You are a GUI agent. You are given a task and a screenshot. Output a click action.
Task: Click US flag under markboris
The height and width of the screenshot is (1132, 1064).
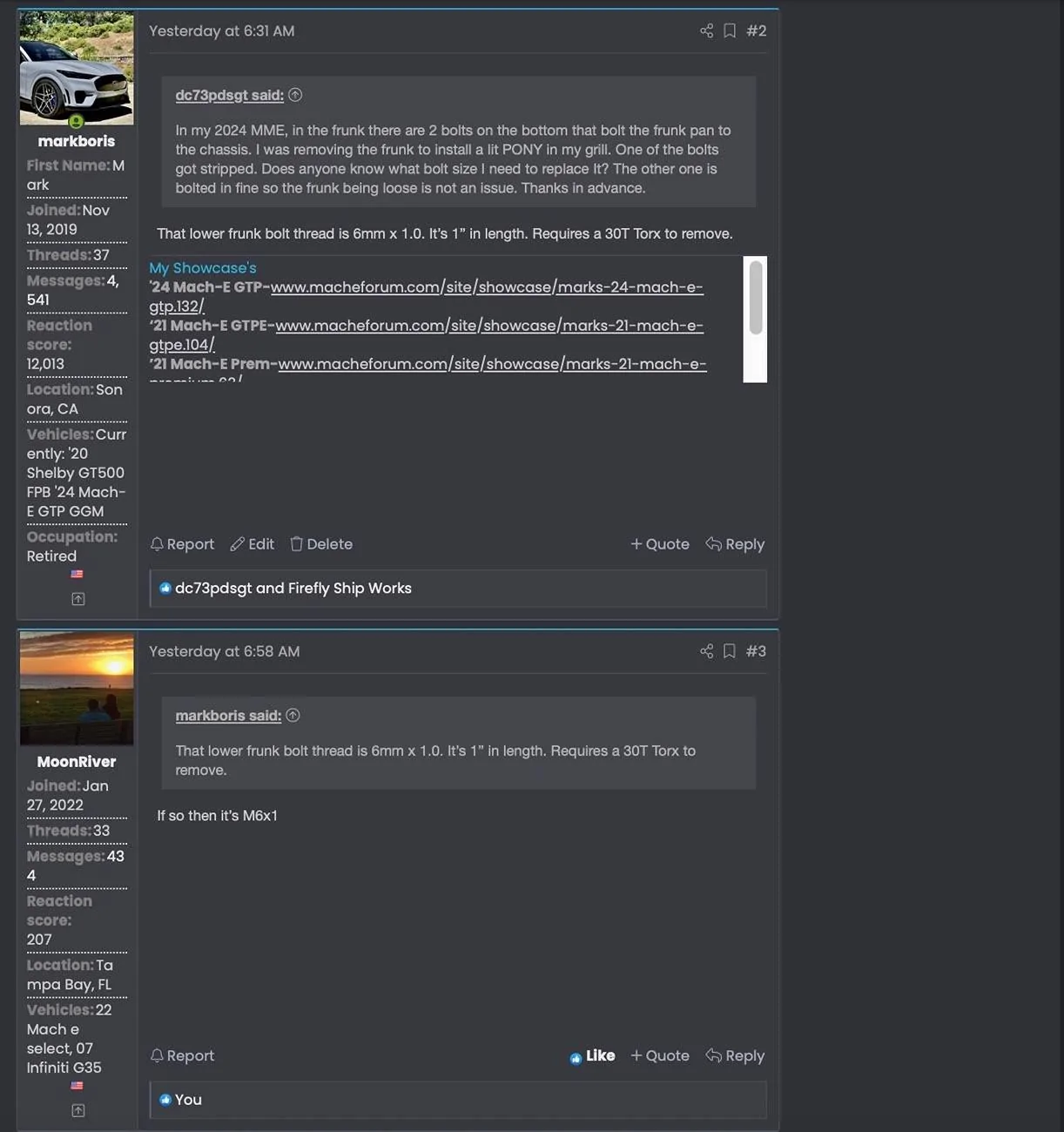point(77,575)
